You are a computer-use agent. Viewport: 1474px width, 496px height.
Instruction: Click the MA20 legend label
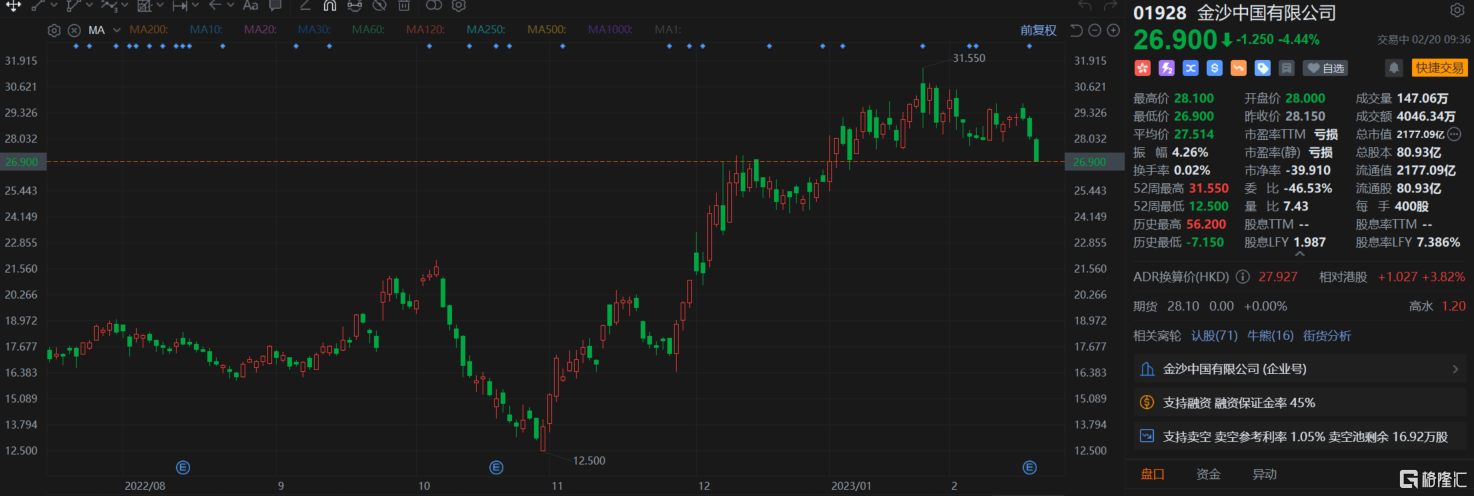(x=260, y=30)
